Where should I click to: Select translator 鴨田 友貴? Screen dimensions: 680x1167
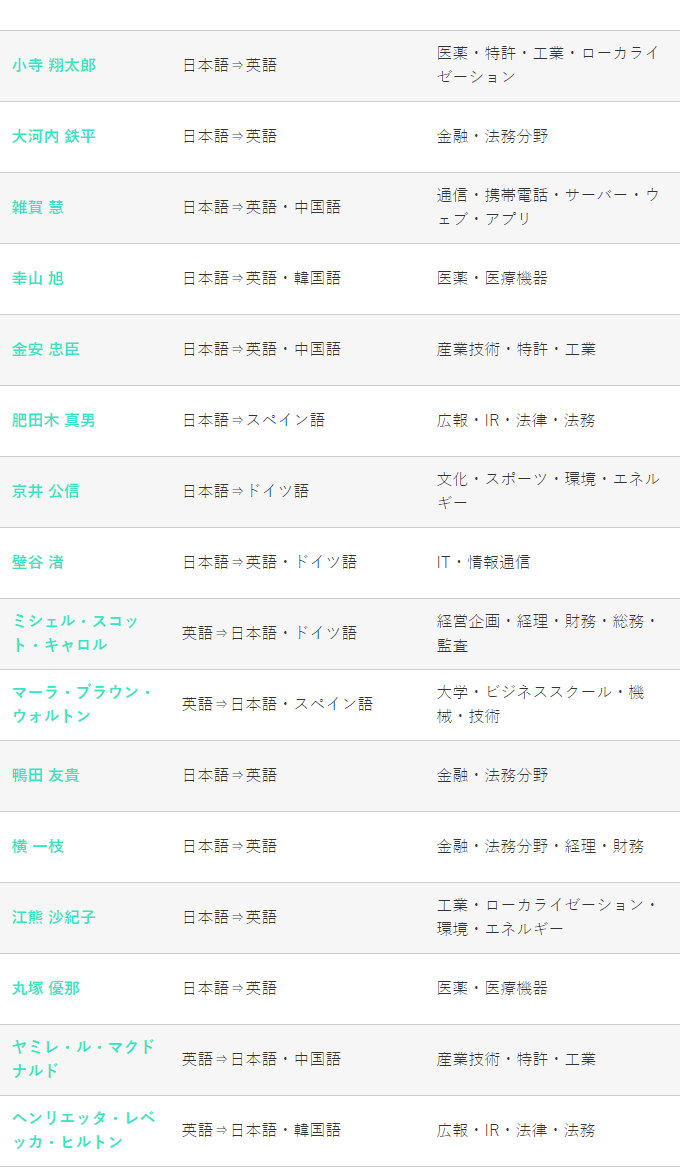(46, 775)
